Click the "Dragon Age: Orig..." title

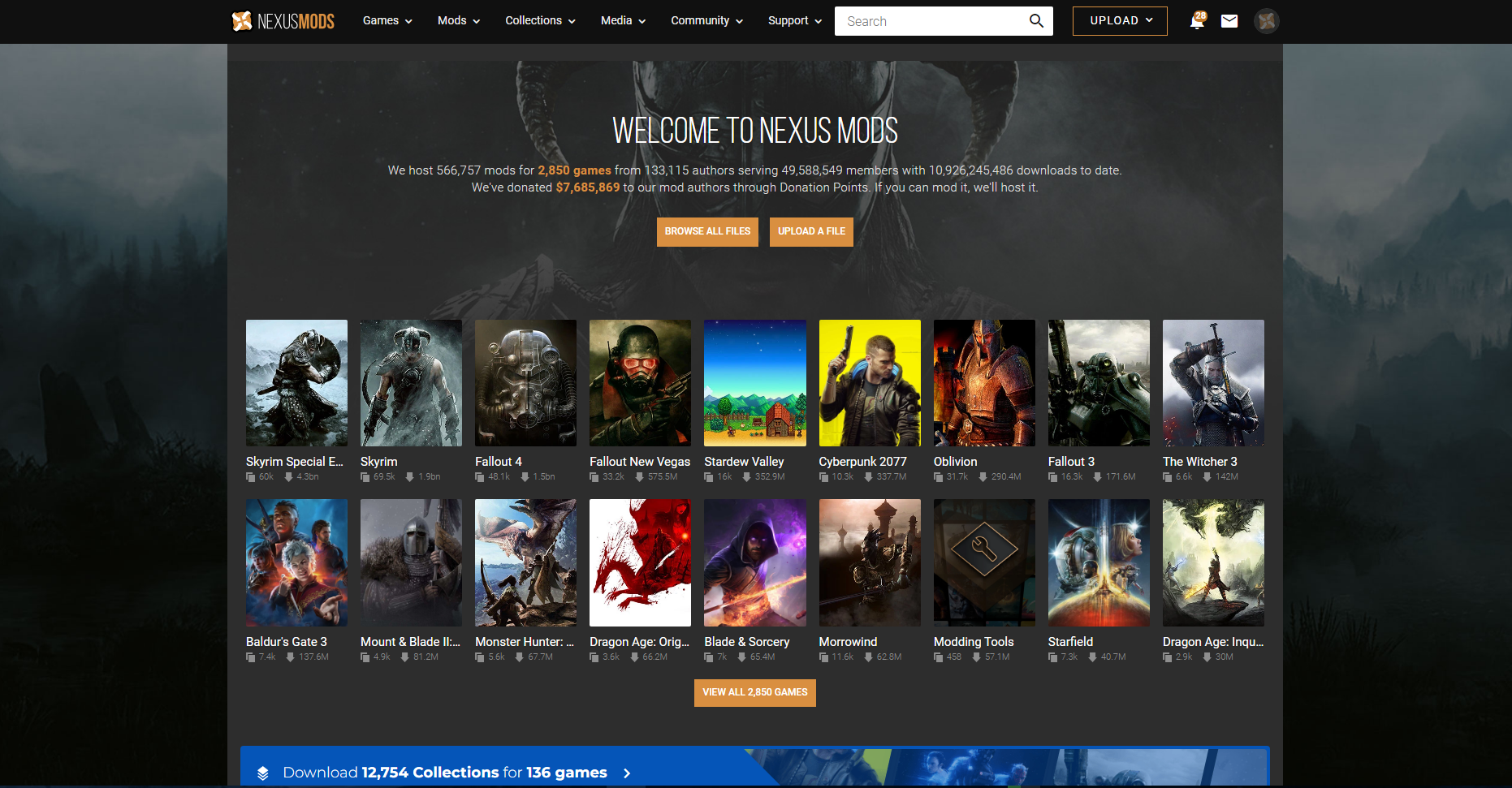click(640, 642)
